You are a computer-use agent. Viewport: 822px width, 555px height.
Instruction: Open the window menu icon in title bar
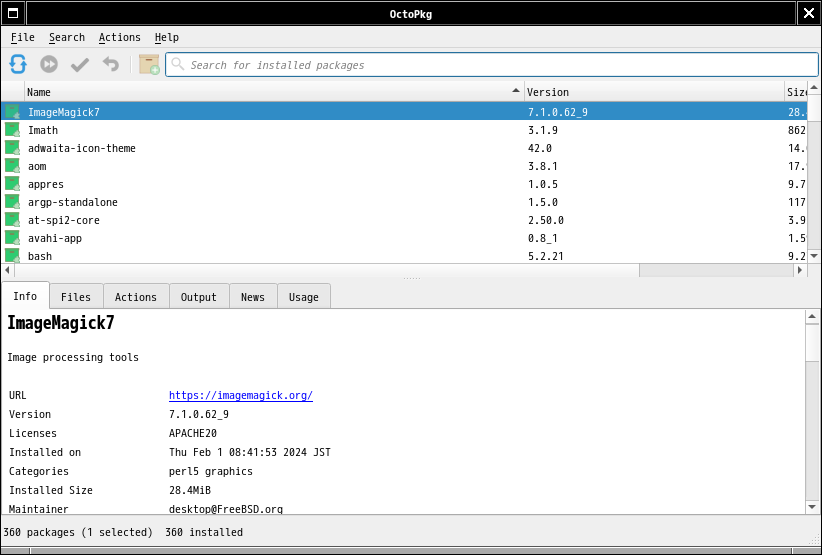(x=13, y=13)
